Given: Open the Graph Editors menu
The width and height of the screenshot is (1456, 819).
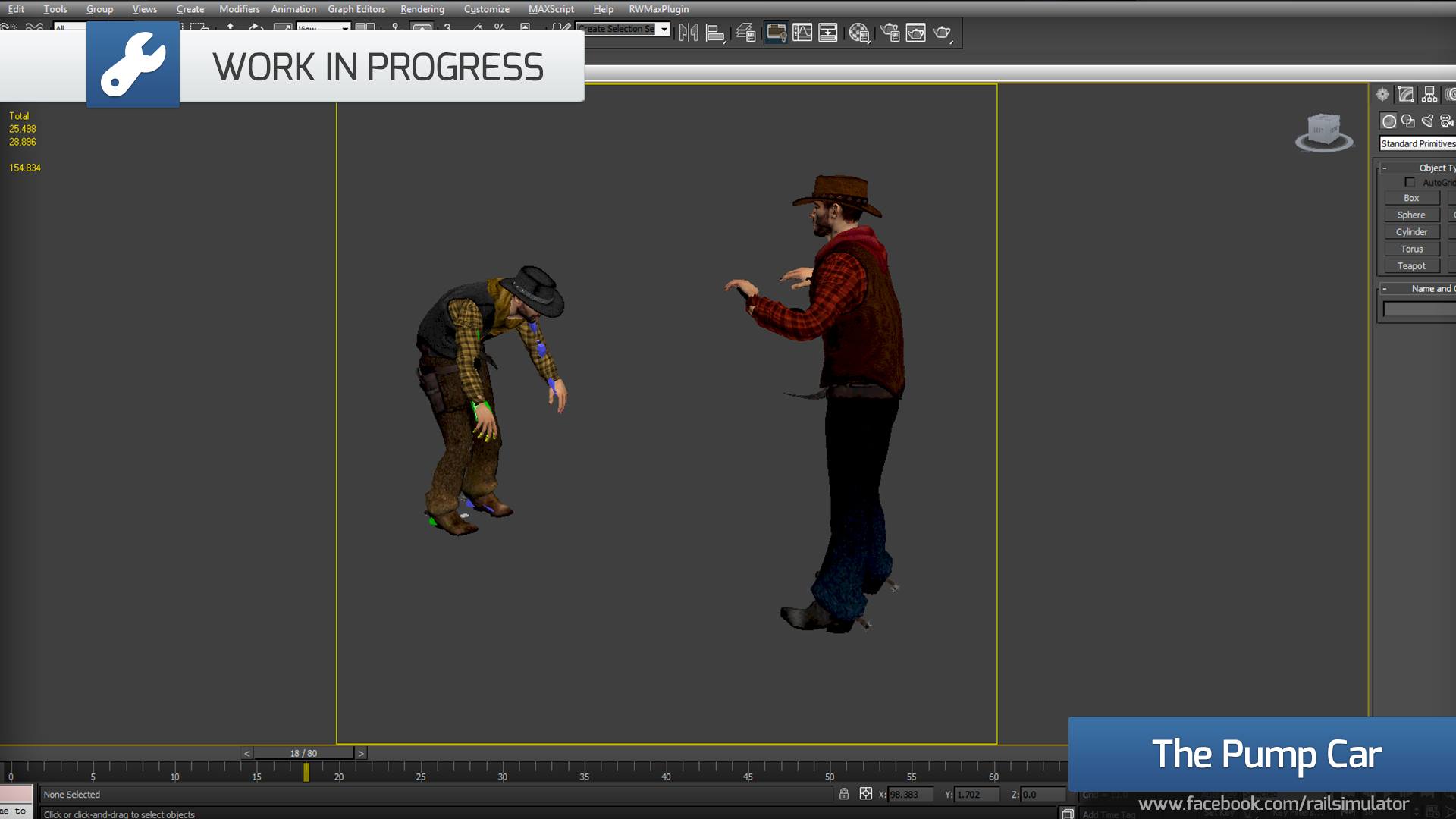Looking at the screenshot, I should click(356, 9).
